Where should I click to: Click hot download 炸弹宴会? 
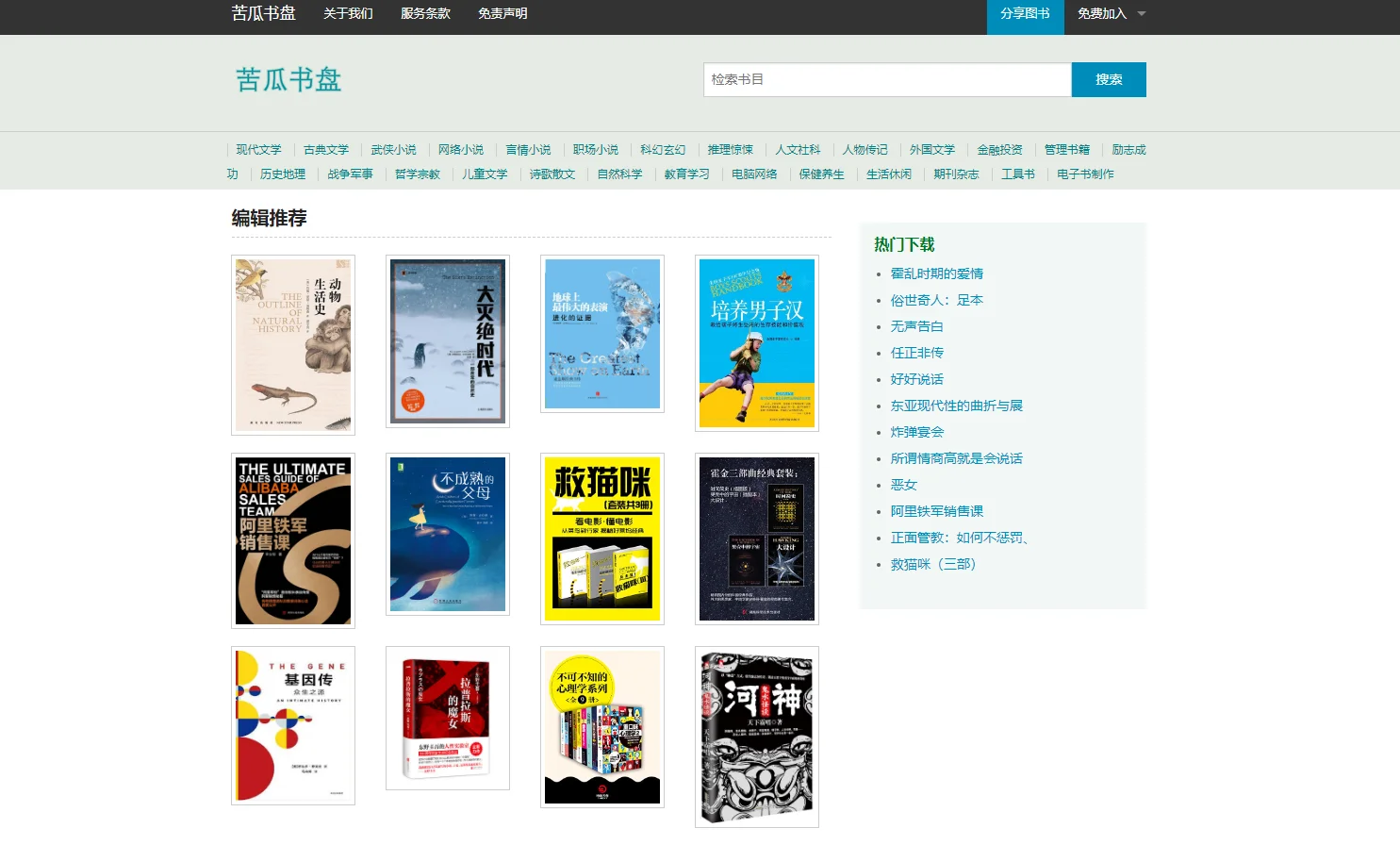(917, 432)
